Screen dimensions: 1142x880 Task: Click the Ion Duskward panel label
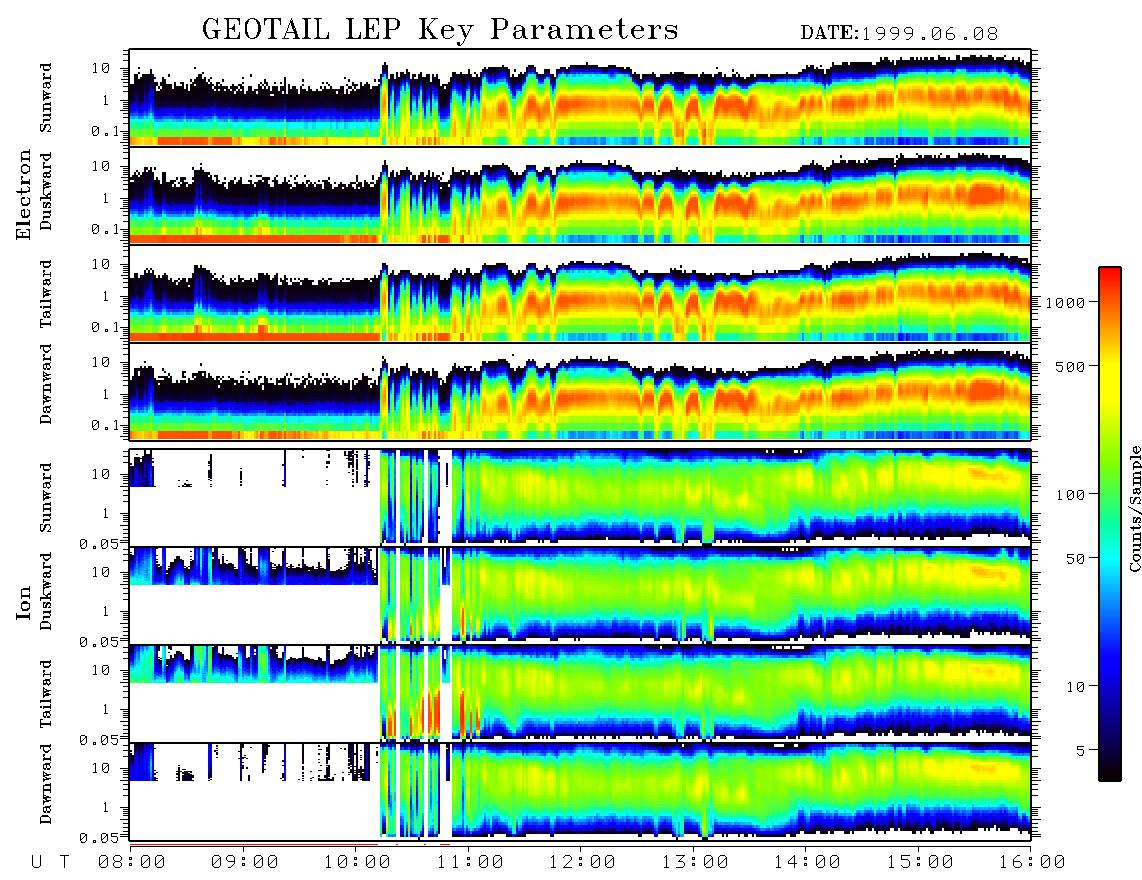pos(46,591)
